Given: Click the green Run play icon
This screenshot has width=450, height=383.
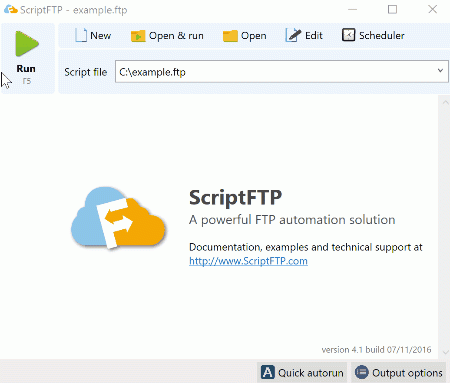Looking at the screenshot, I should [27, 44].
